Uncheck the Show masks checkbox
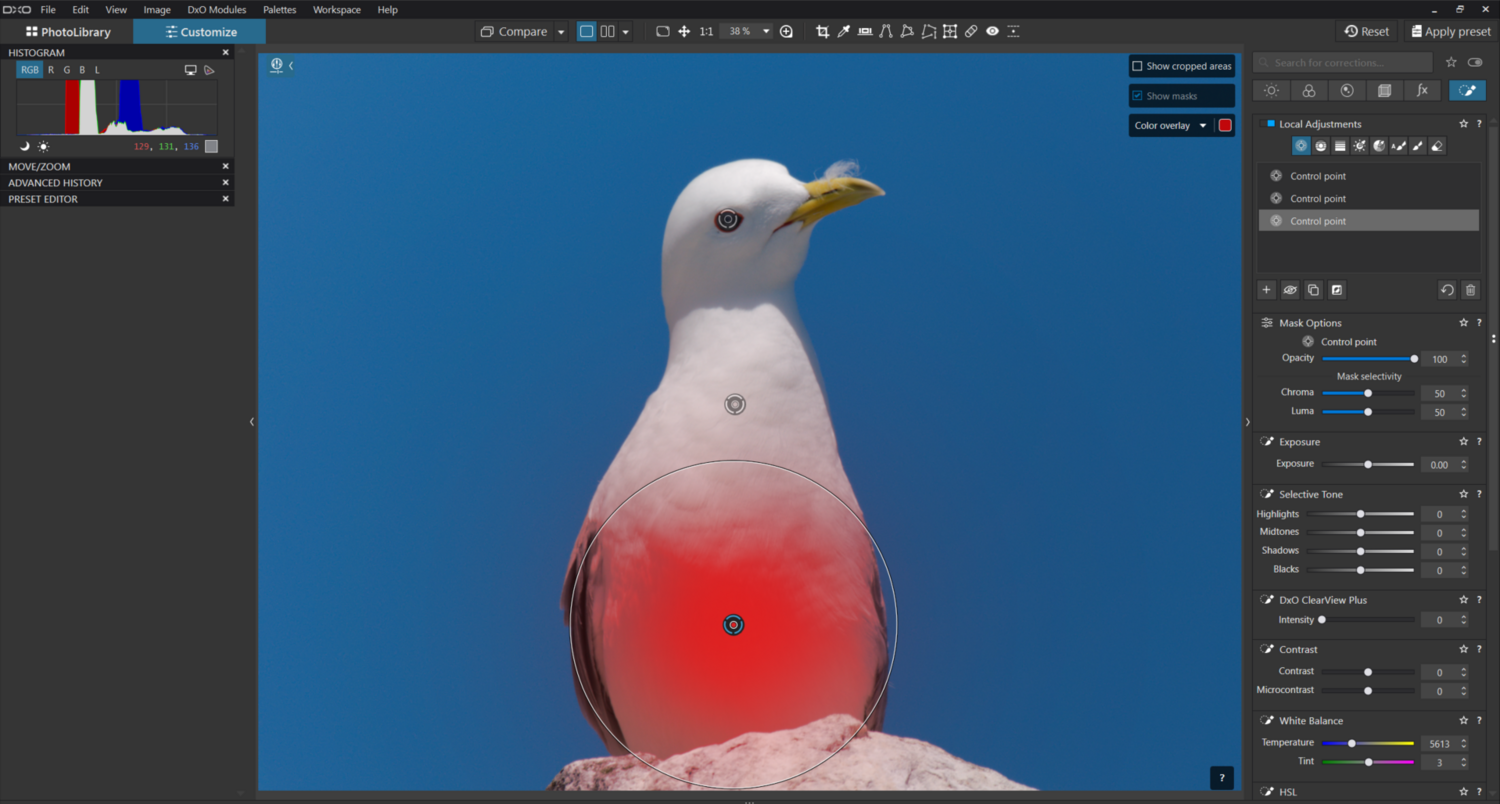This screenshot has height=804, width=1500. click(1137, 96)
